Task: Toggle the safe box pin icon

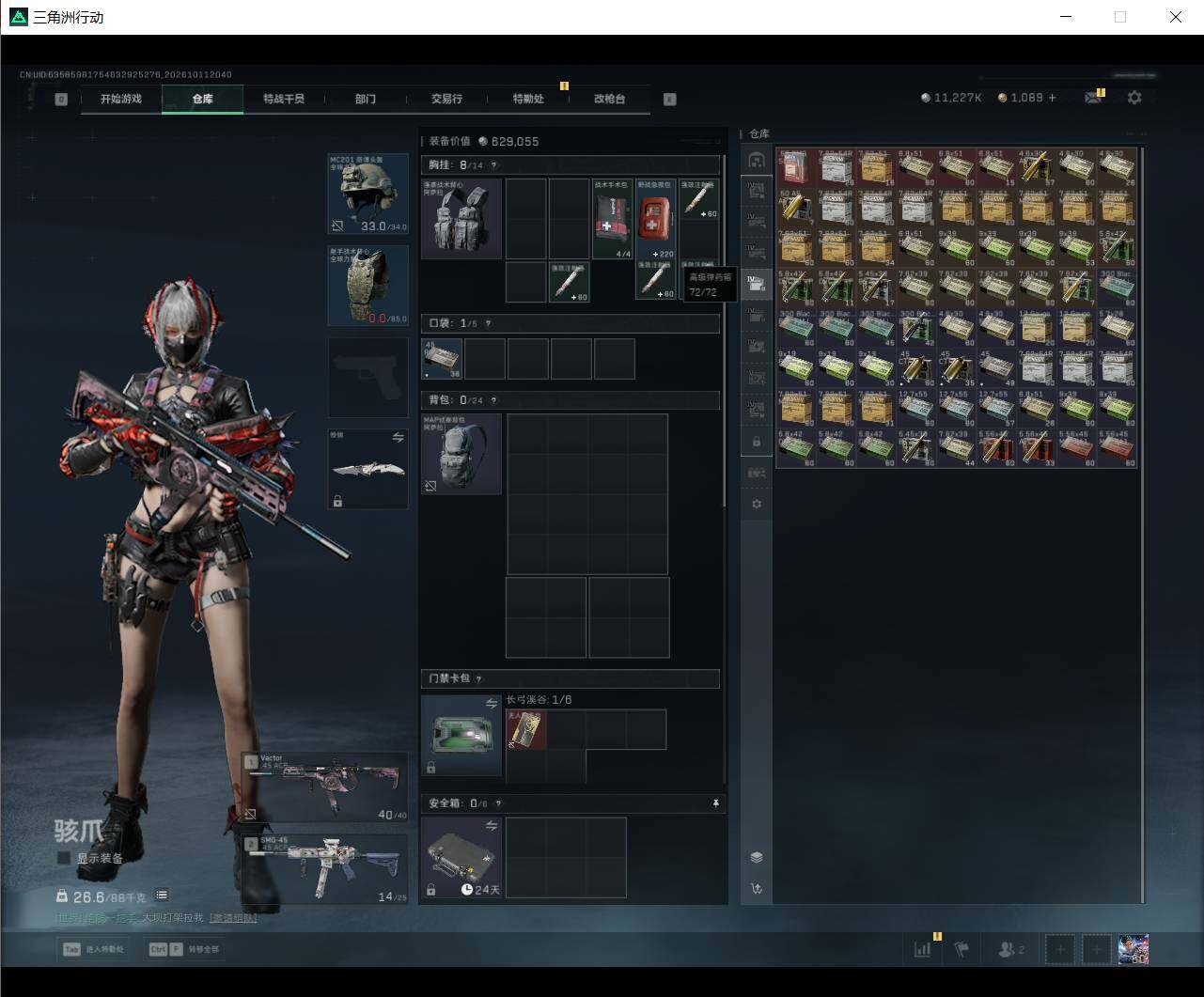Action: click(715, 803)
